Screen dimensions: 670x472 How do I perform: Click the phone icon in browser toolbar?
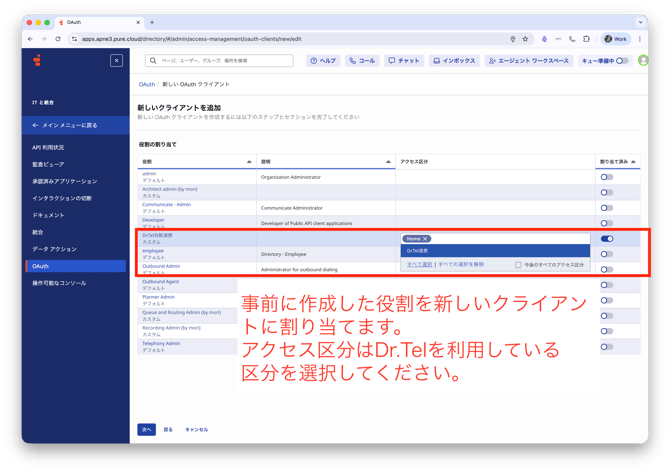coord(572,39)
